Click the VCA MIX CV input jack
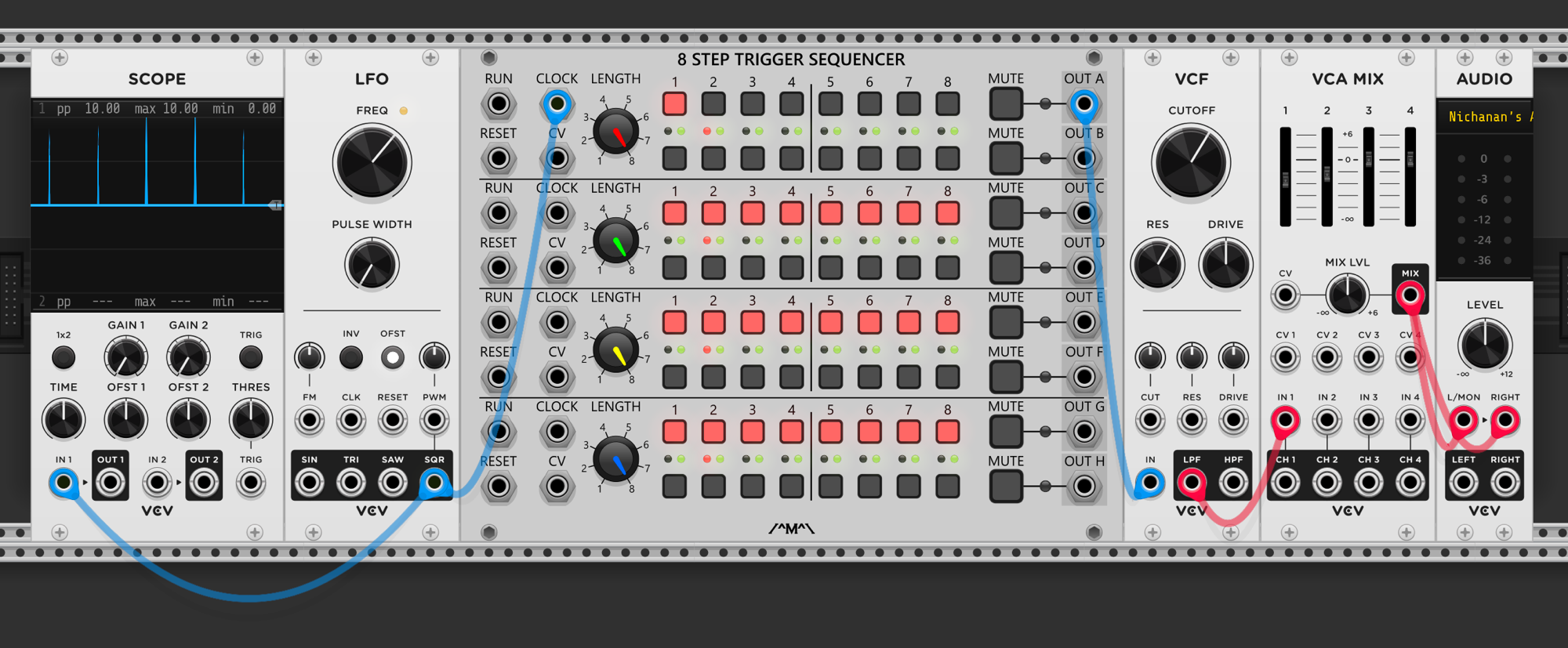 1286,295
